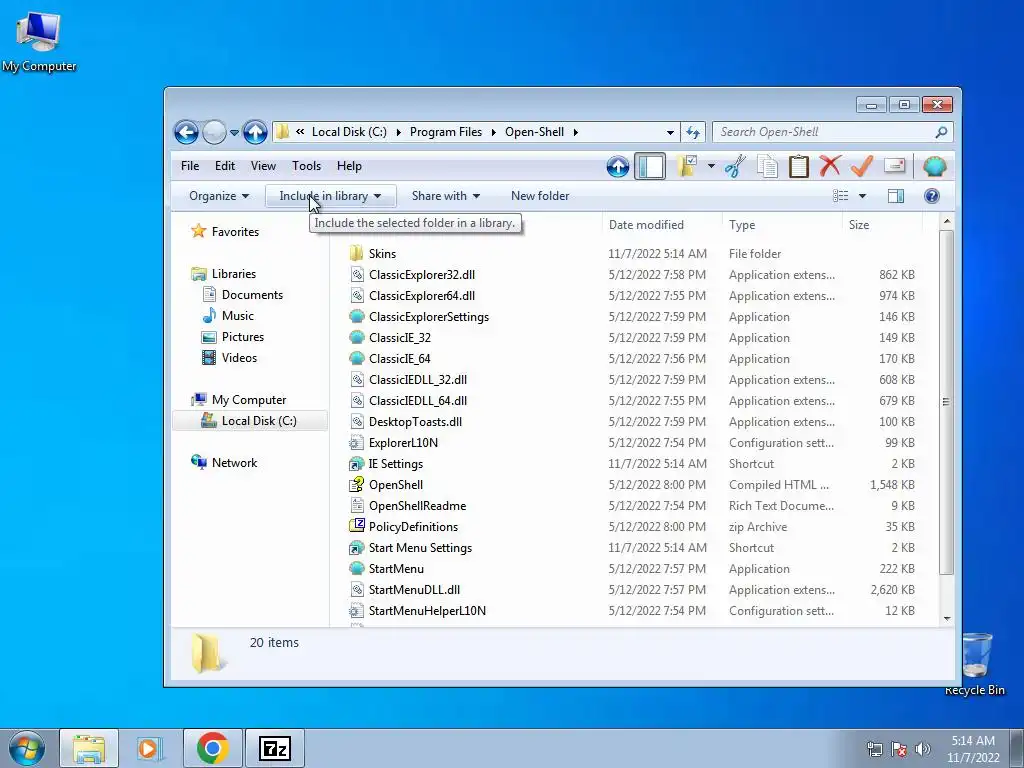Screen dimensions: 1024x768
Task: Click the taskbar clock showing 5:14 AM
Action: click(973, 749)
